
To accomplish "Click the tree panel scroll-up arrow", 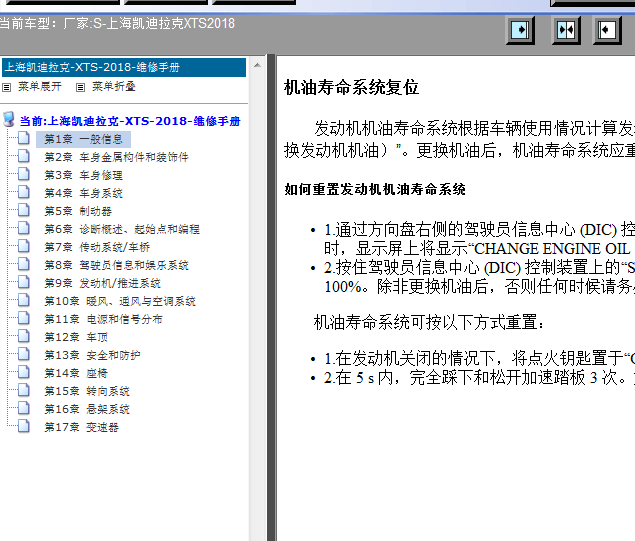I will tap(257, 65).
